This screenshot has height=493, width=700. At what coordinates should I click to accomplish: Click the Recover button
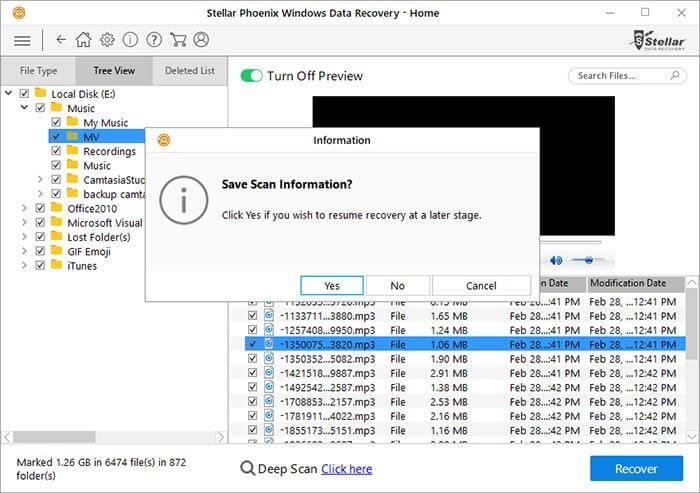(636, 468)
